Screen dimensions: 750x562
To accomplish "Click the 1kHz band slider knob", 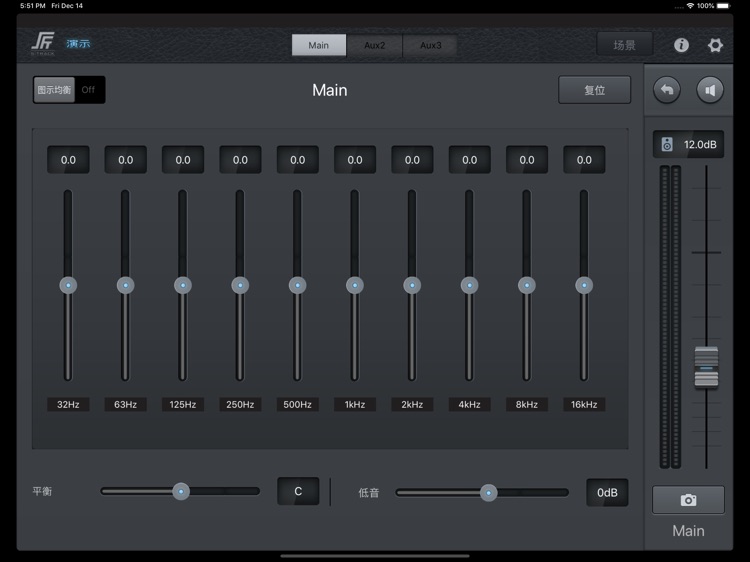I will pyautogui.click(x=355, y=285).
